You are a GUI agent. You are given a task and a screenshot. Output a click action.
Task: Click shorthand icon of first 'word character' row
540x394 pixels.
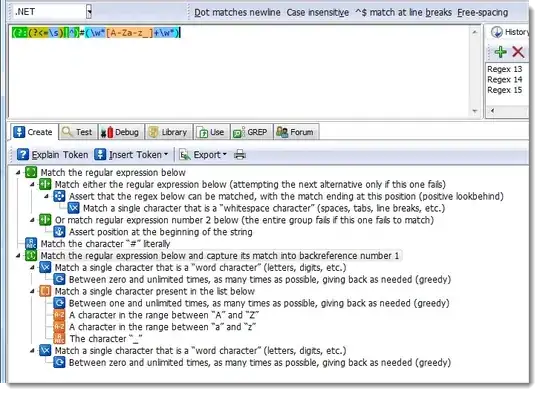[45, 267]
